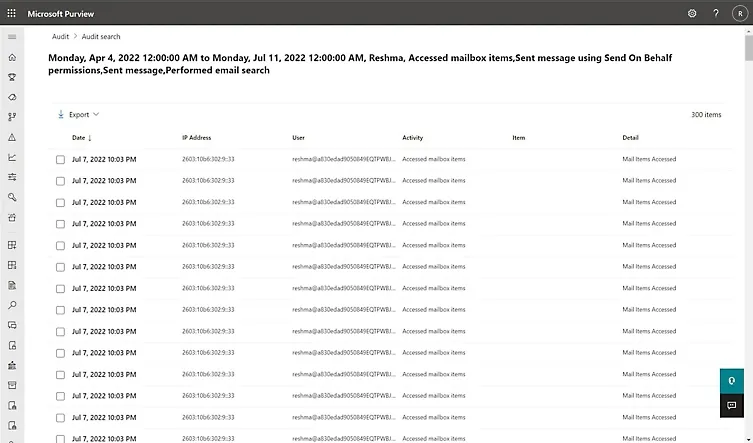Click the teal floating help assistant button
Screen dimensions: 753x443
pos(731,381)
